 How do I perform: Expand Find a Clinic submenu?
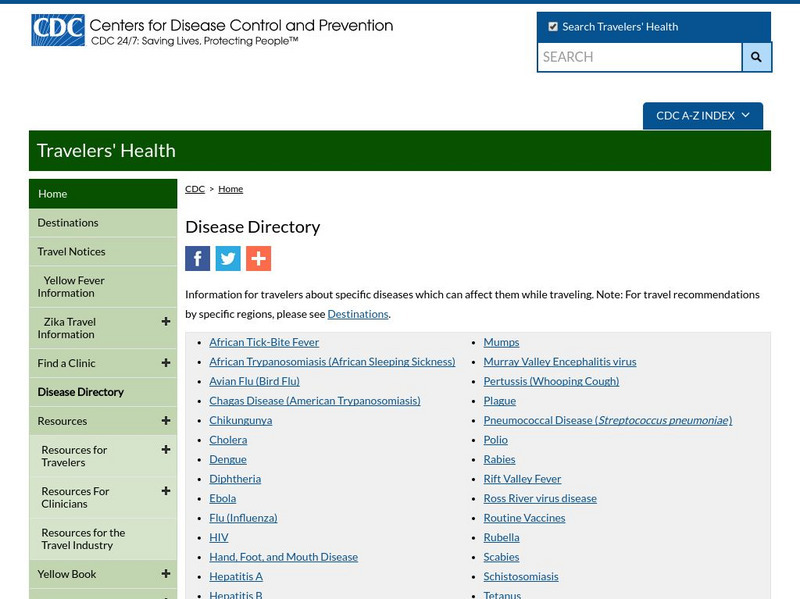[x=166, y=363]
